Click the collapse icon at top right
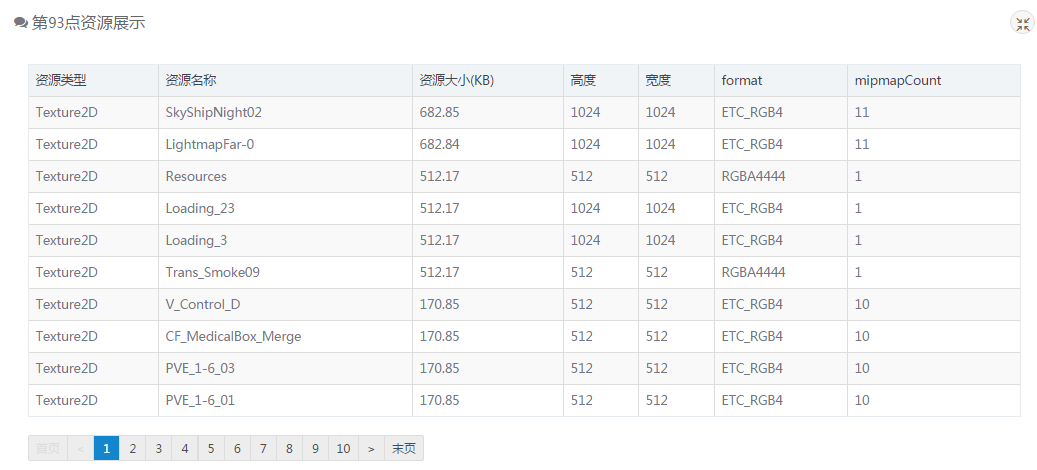Image resolution: width=1037 pixels, height=470 pixels. (1022, 24)
